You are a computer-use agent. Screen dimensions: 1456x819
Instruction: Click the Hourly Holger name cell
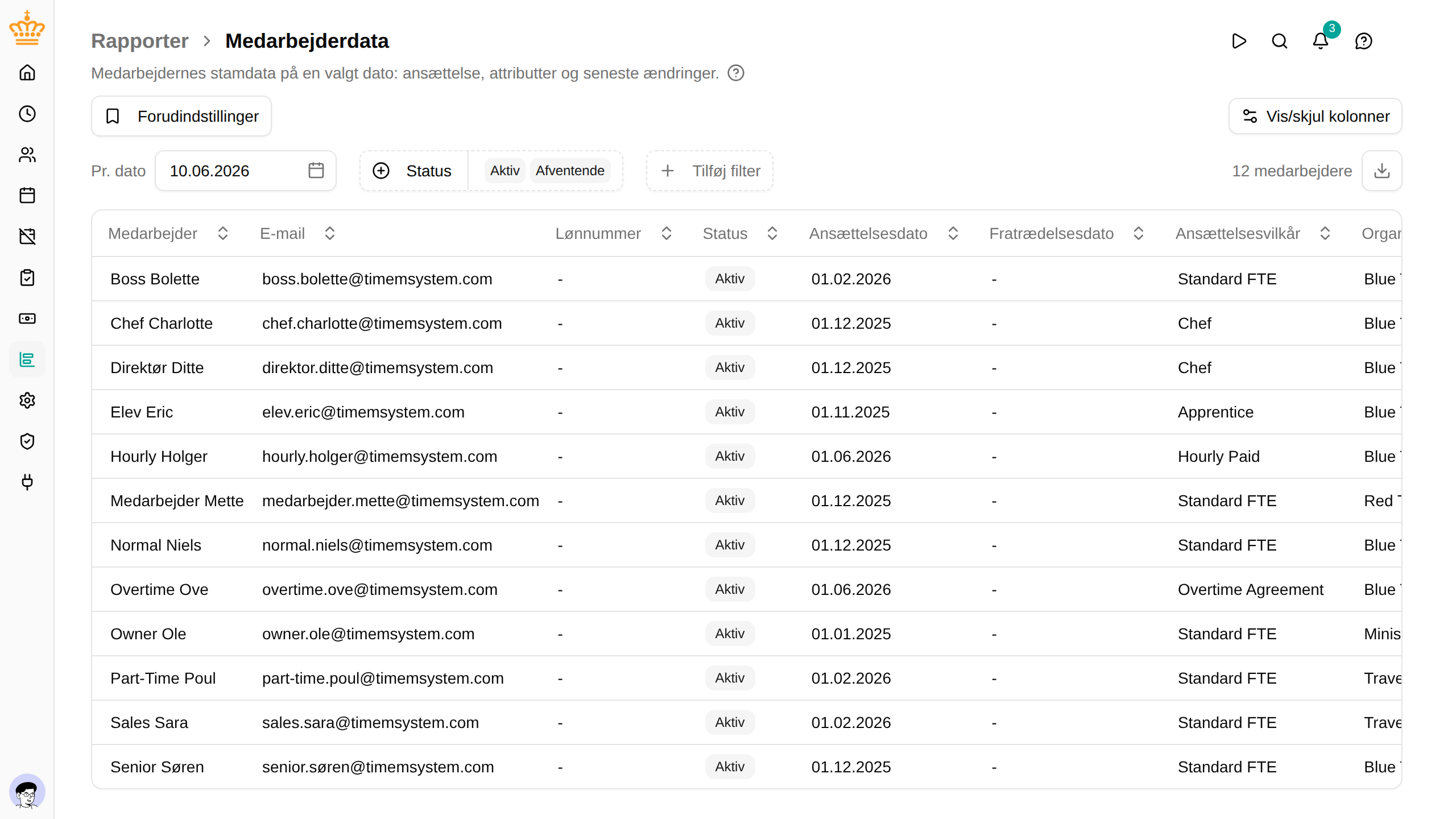[159, 456]
